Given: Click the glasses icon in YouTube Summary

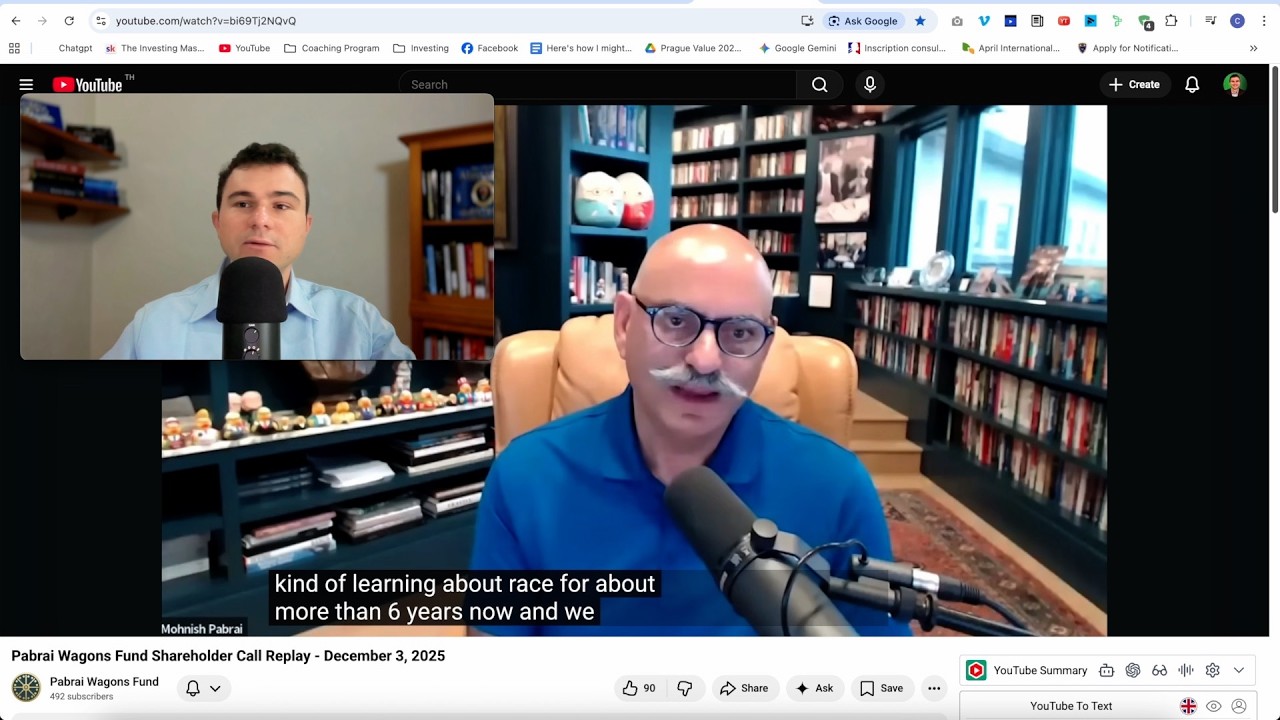Looking at the screenshot, I should pos(1160,670).
